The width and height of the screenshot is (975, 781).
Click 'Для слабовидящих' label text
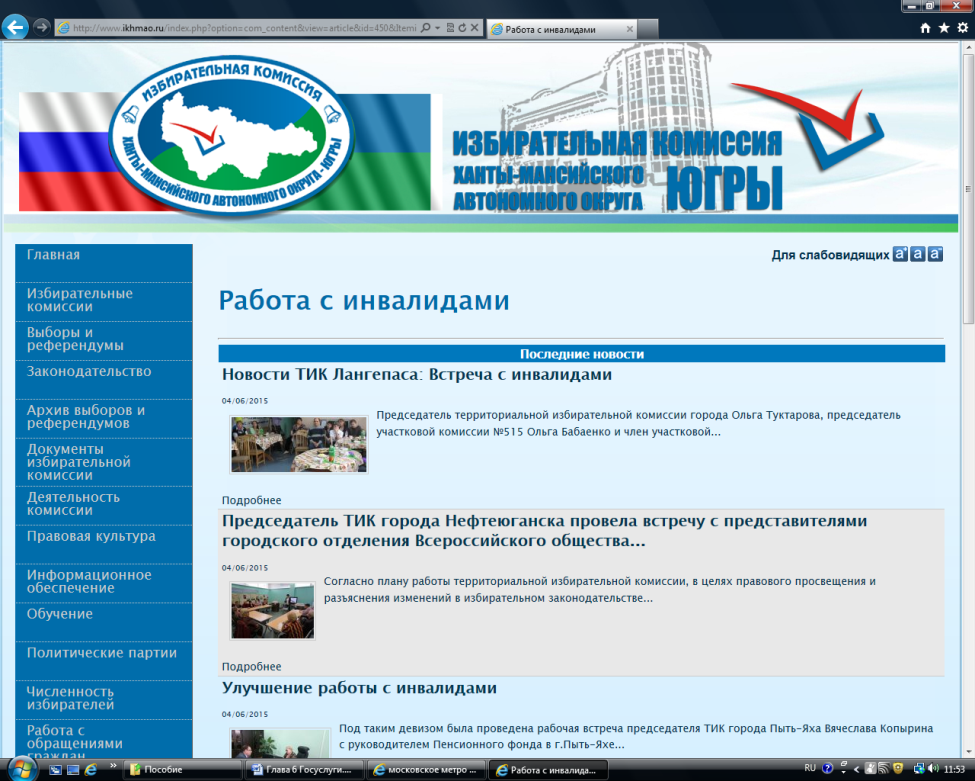[x=830, y=255]
